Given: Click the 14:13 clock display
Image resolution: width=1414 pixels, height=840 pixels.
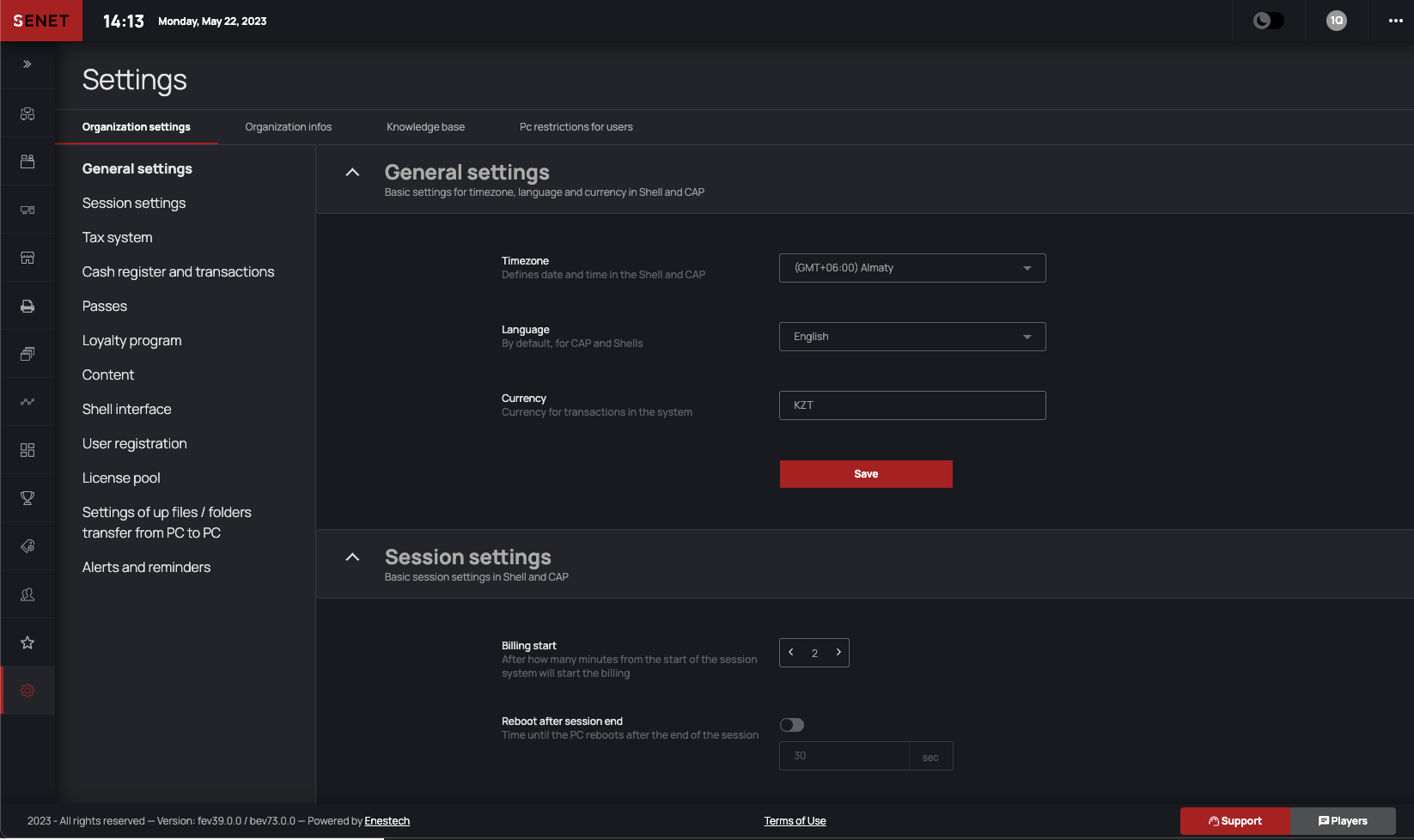Looking at the screenshot, I should coord(124,21).
